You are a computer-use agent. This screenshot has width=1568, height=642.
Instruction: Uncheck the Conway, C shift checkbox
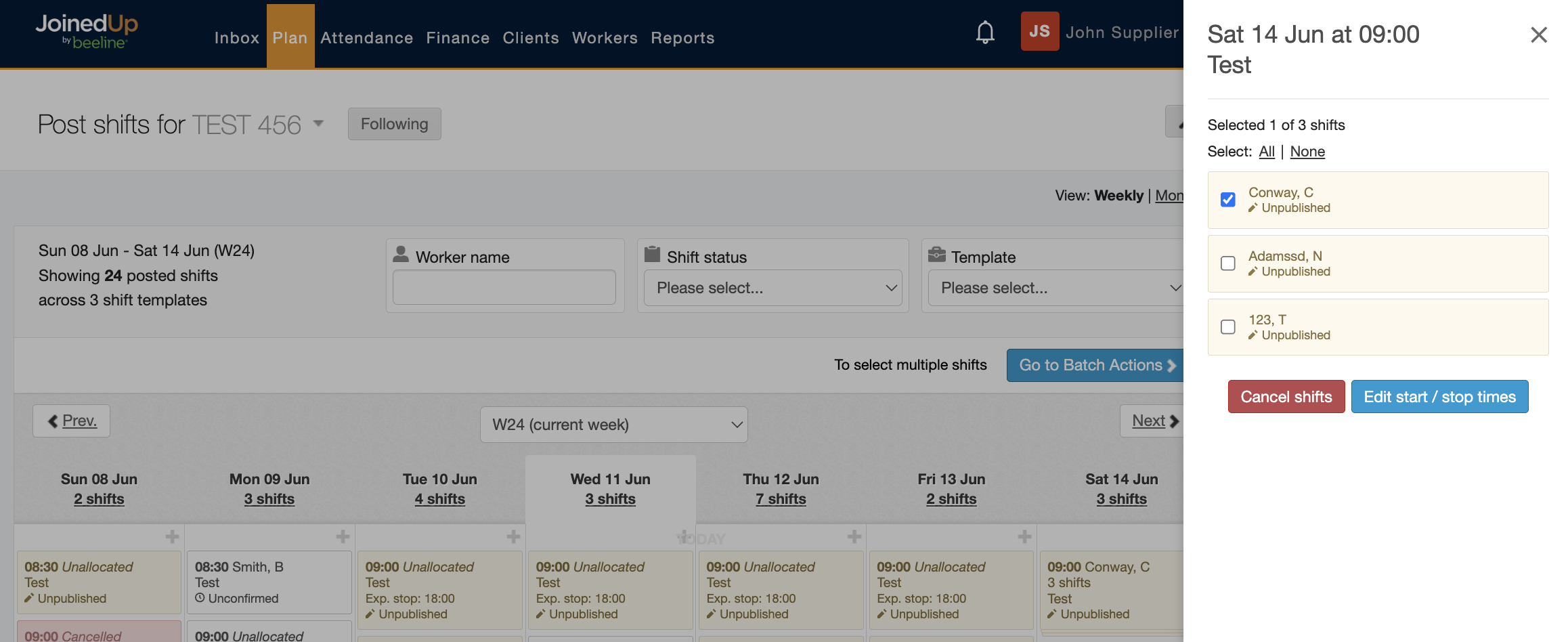tap(1227, 200)
